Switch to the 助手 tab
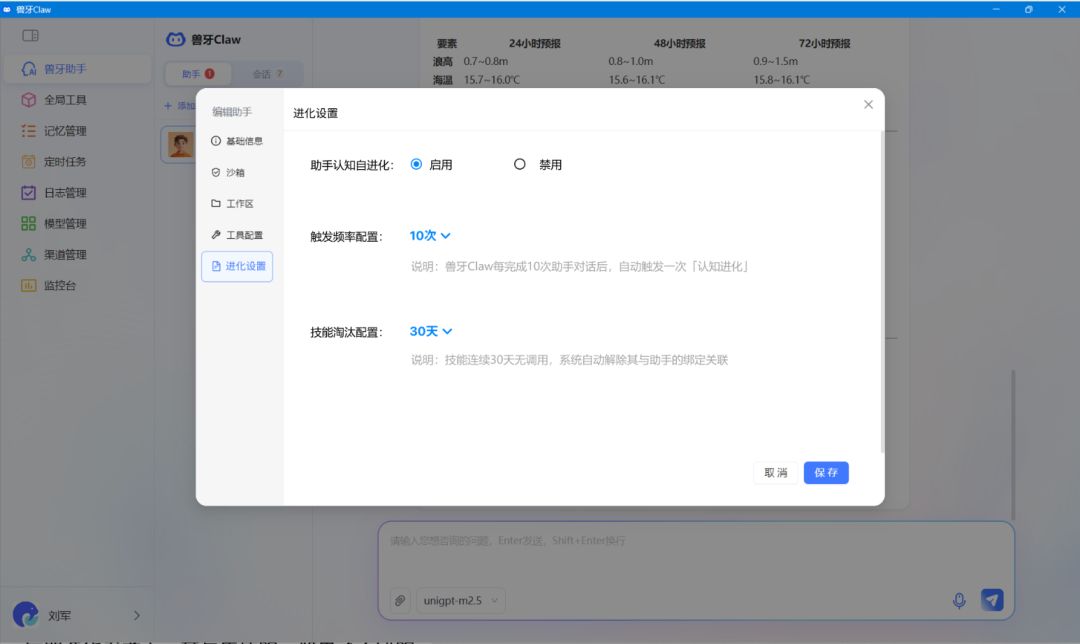1080x644 pixels. (198, 74)
